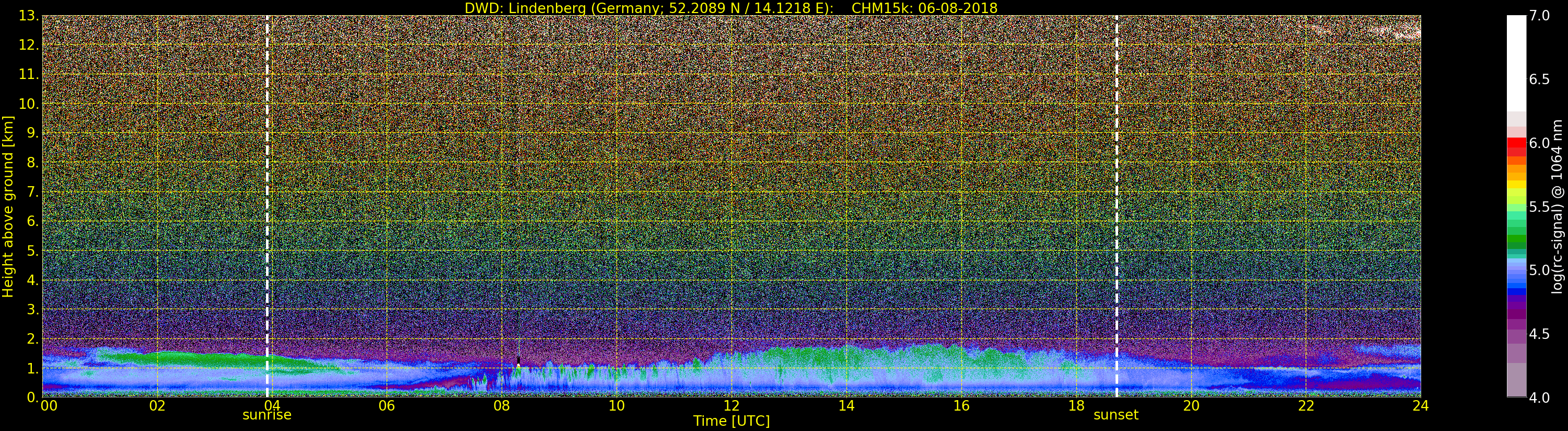Click the height axis tick '6.'

coord(33,221)
